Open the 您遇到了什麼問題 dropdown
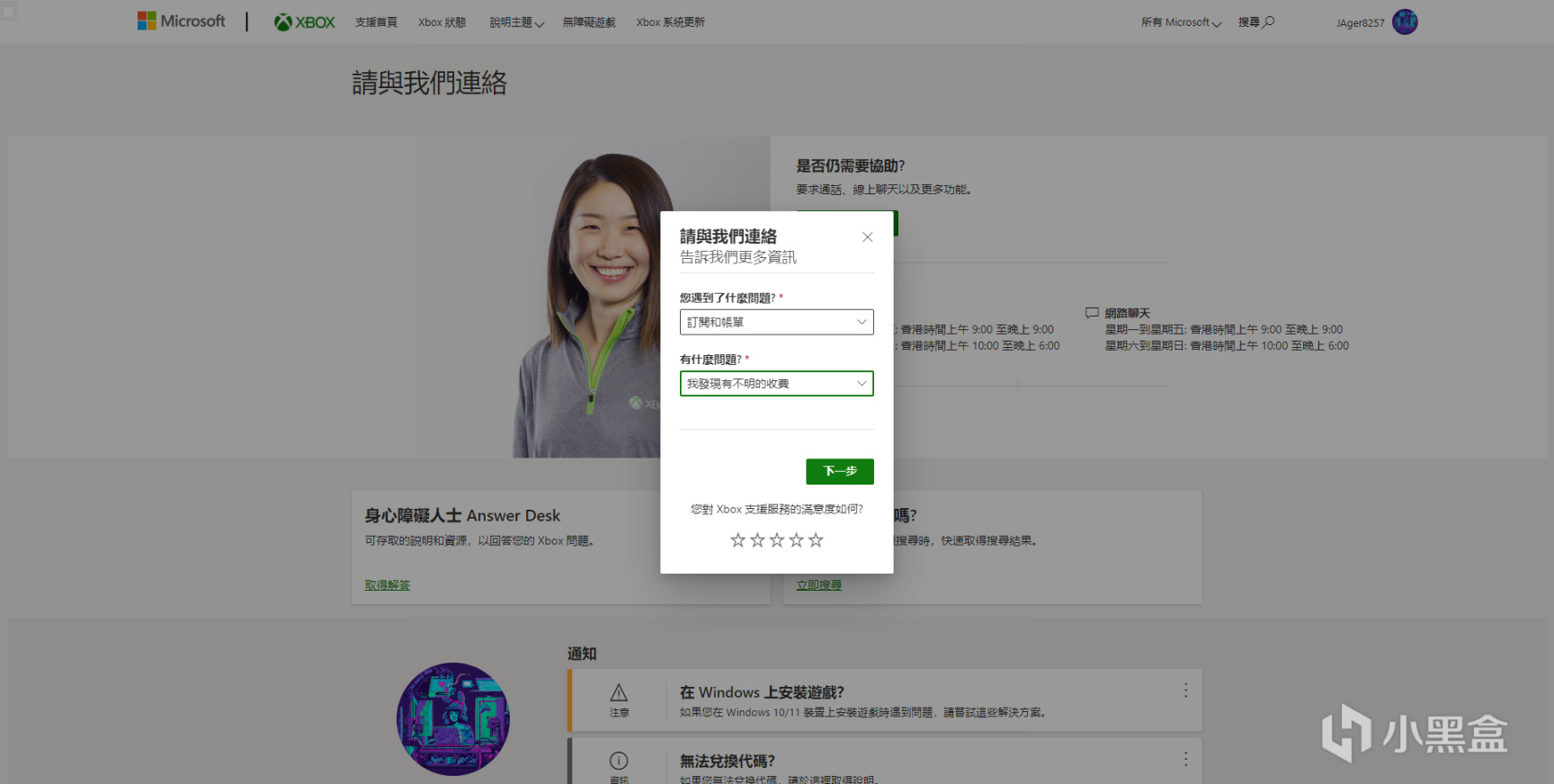 777,322
